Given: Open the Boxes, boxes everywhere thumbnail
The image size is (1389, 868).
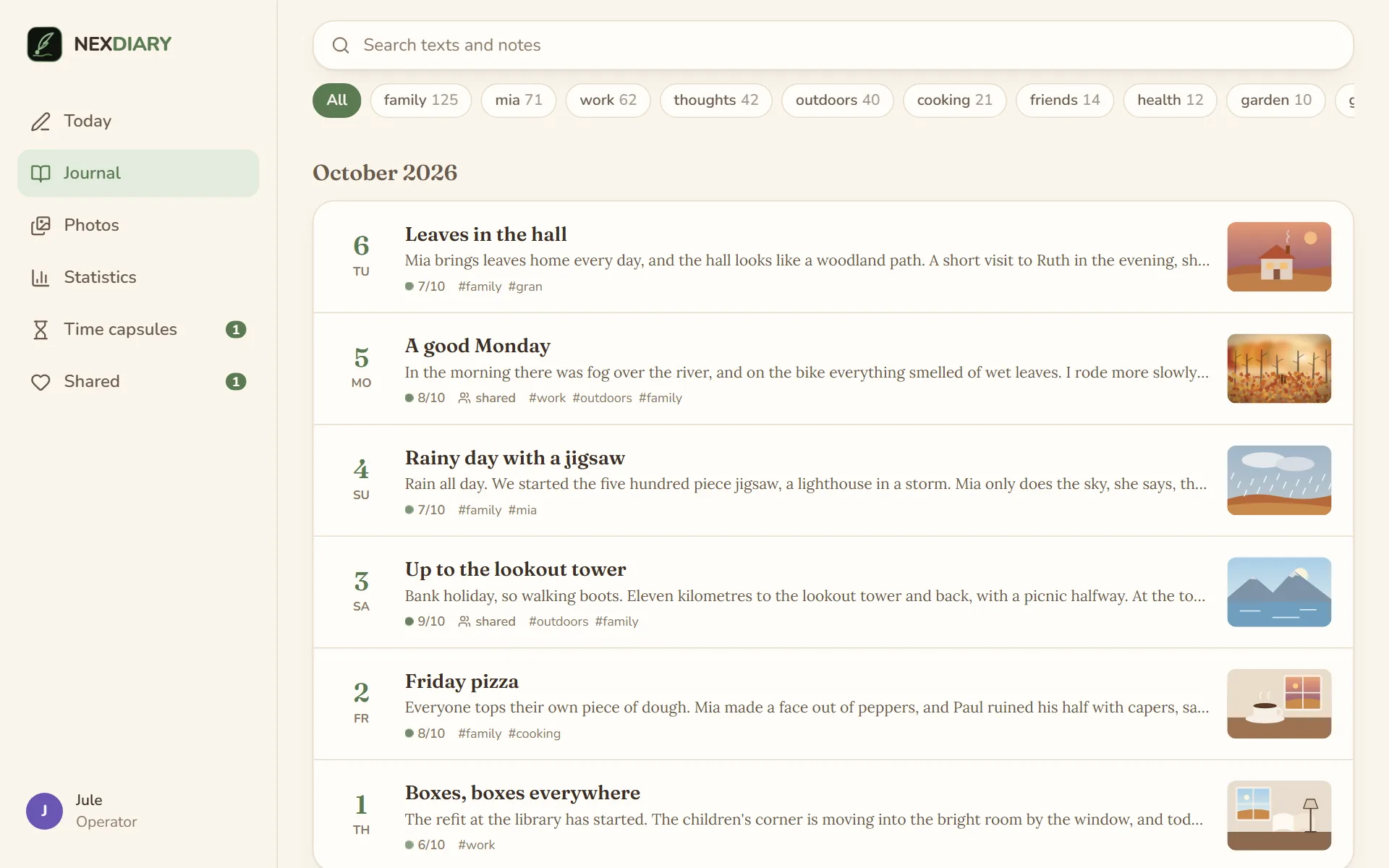Looking at the screenshot, I should click(1279, 815).
